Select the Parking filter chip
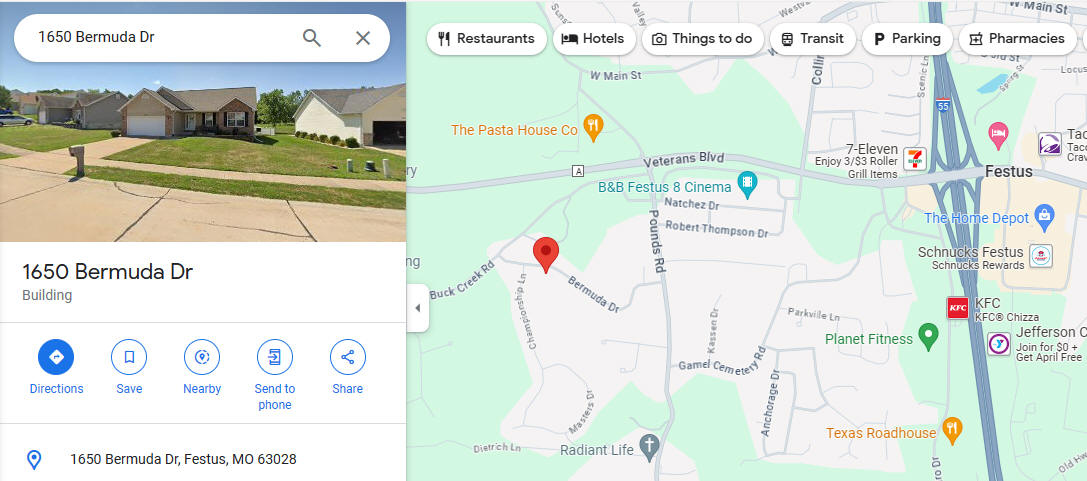 pos(907,39)
